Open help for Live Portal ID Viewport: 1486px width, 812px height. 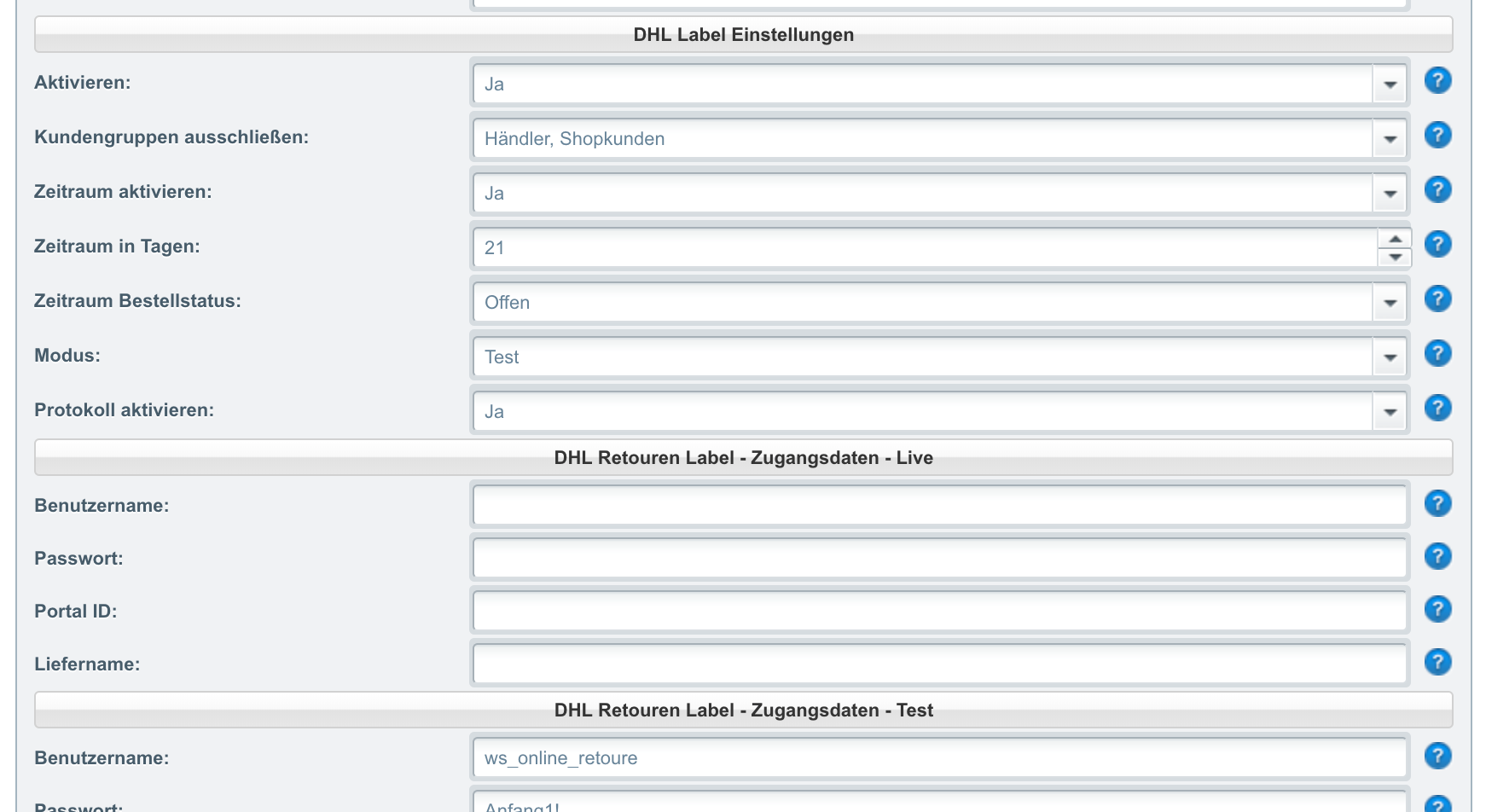pos(1437,610)
